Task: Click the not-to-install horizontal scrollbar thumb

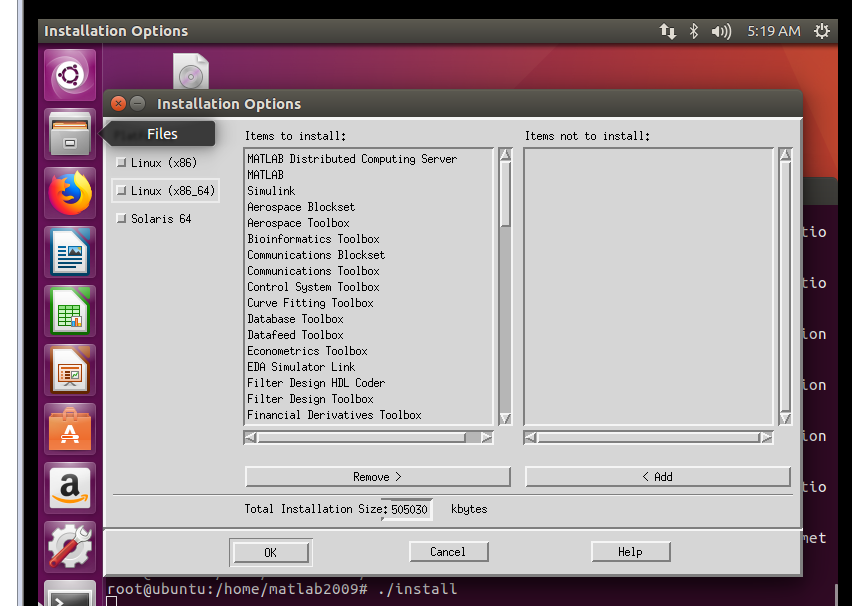Action: tap(648, 438)
